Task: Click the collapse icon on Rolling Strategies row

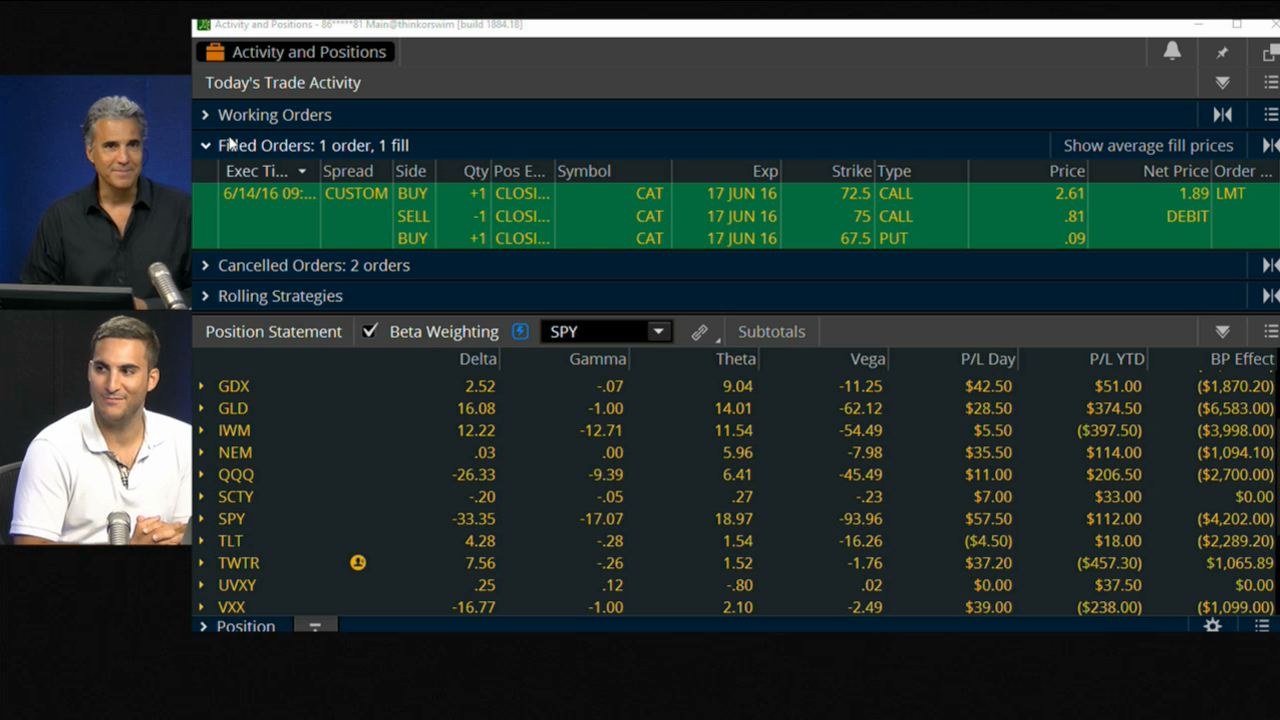Action: (1271, 296)
